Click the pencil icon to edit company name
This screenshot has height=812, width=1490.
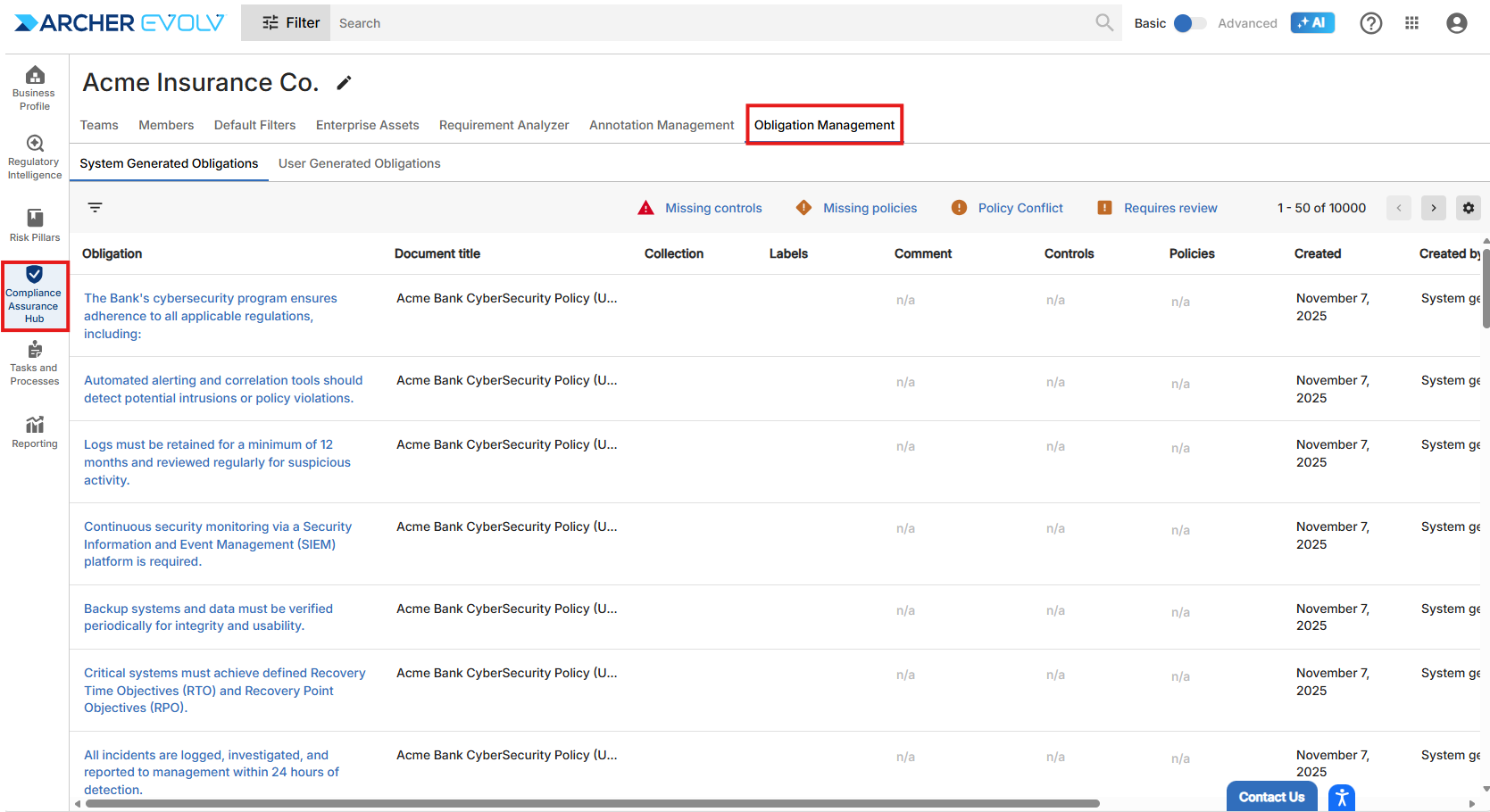(x=344, y=83)
